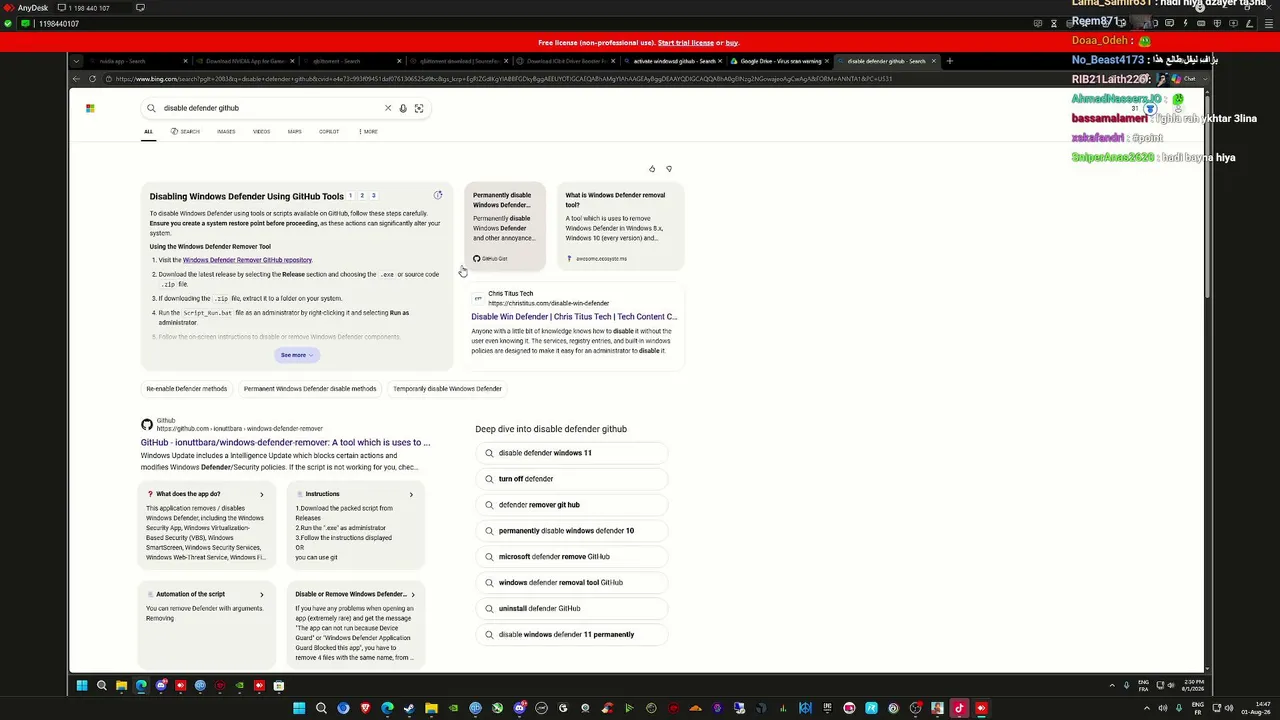Viewport: 1280px width, 720px height.
Task: Search suggestion 'defender remover git hub'
Action: tap(571, 505)
